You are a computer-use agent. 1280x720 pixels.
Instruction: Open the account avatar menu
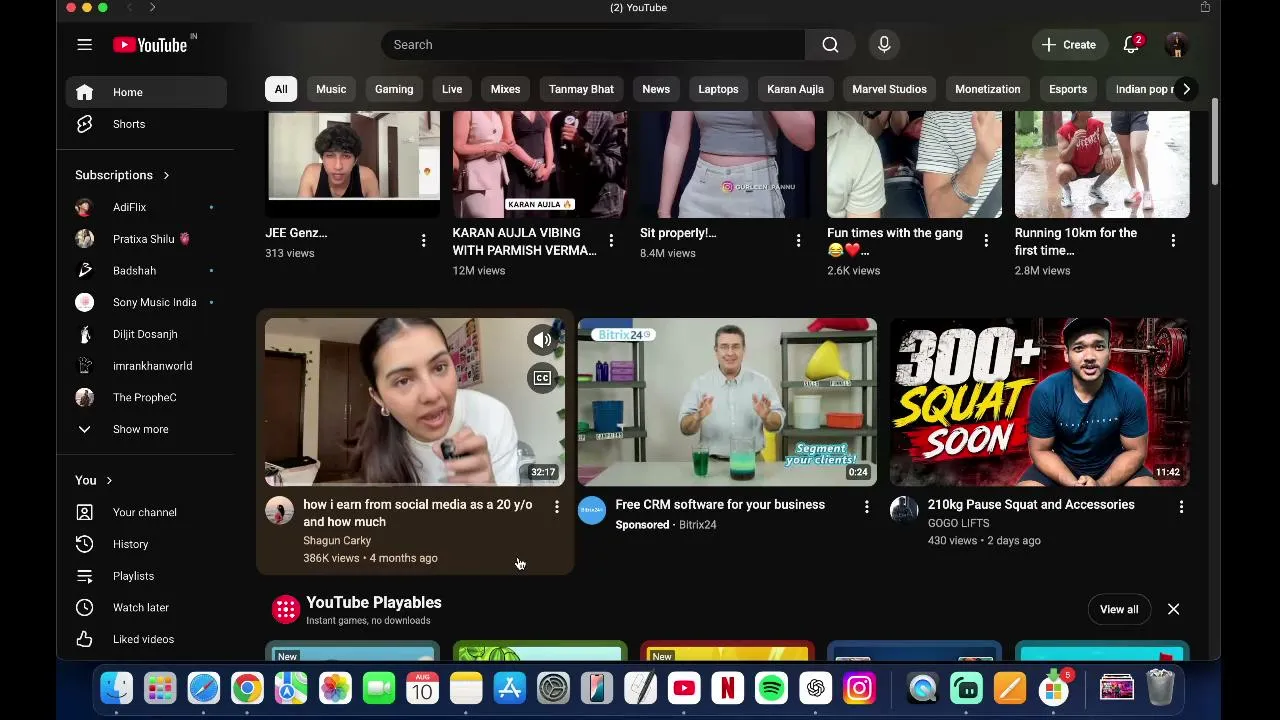(x=1176, y=44)
